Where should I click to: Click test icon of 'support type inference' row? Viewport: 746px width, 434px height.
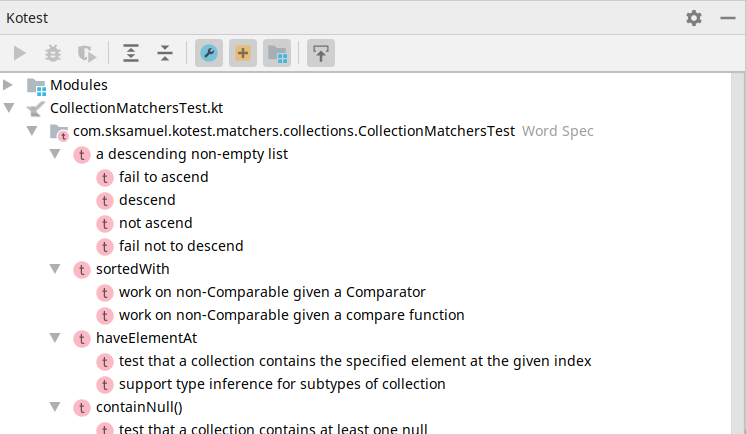point(105,385)
